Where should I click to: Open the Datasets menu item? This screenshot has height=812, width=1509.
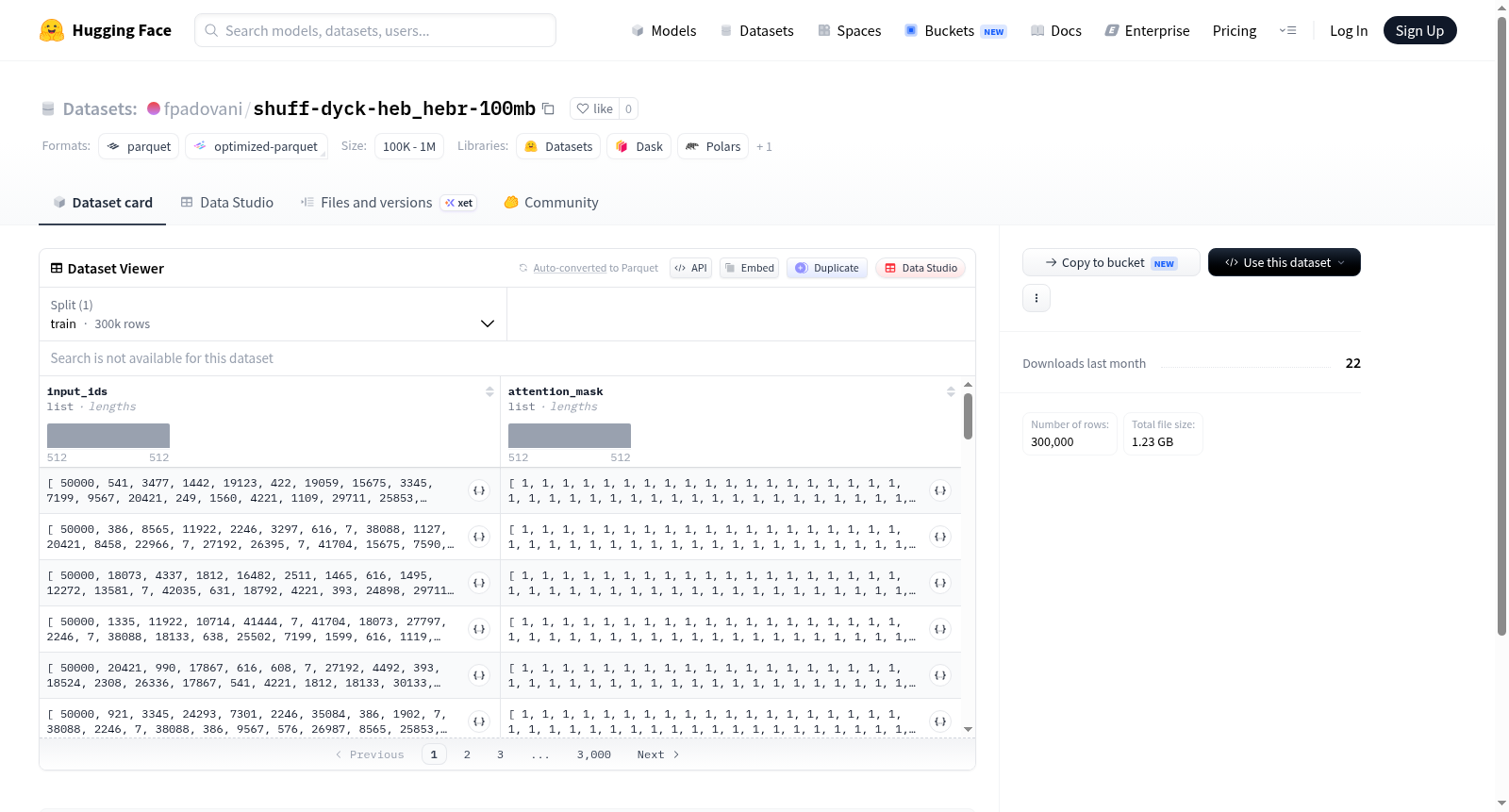[x=756, y=30]
